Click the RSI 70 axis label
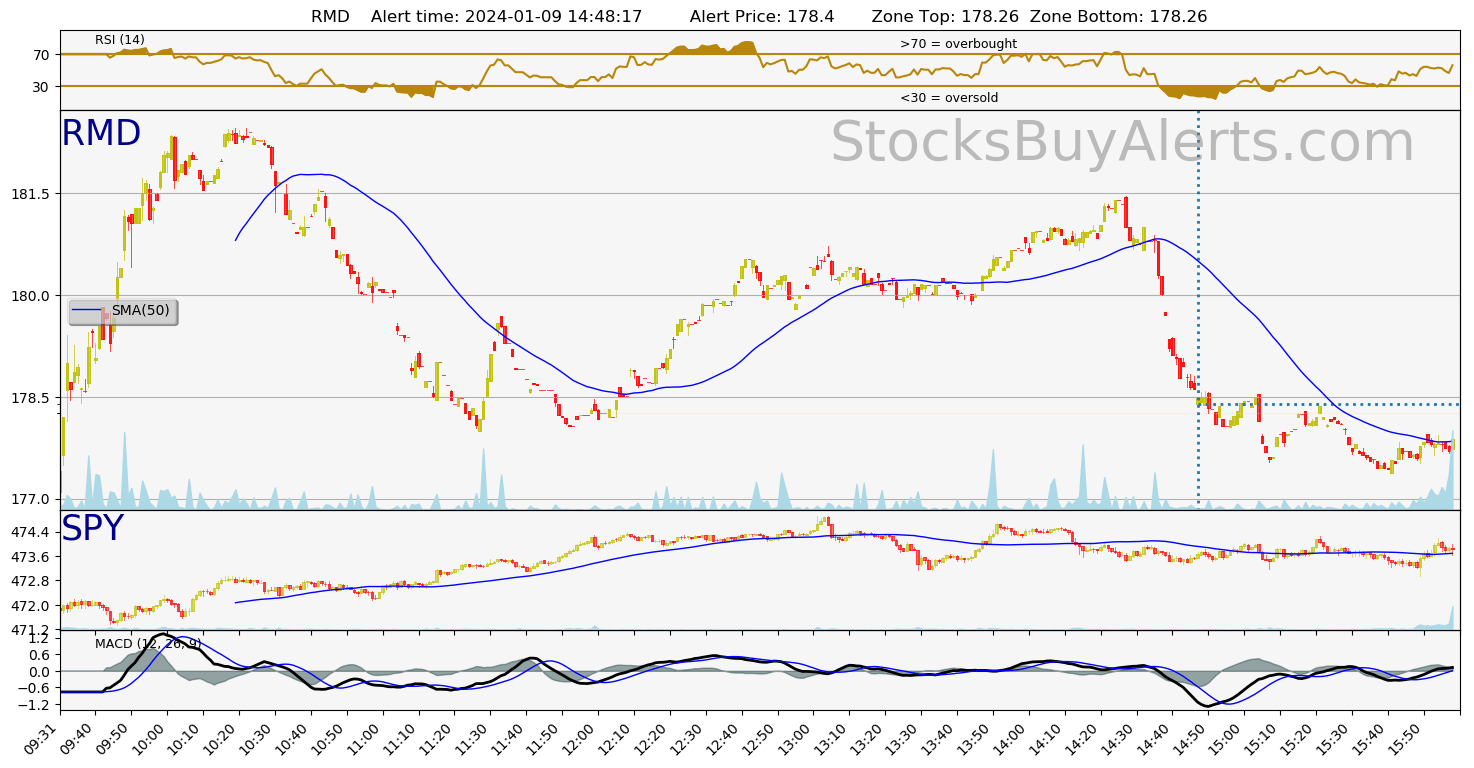 tap(41, 54)
